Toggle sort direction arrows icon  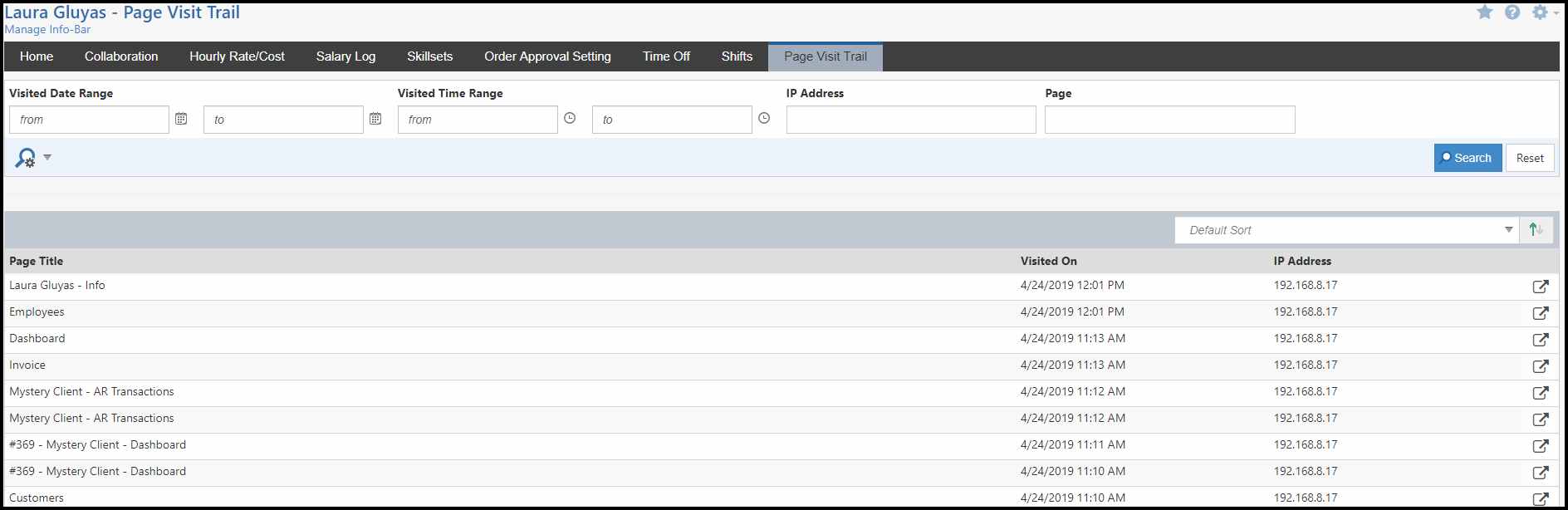(1536, 230)
